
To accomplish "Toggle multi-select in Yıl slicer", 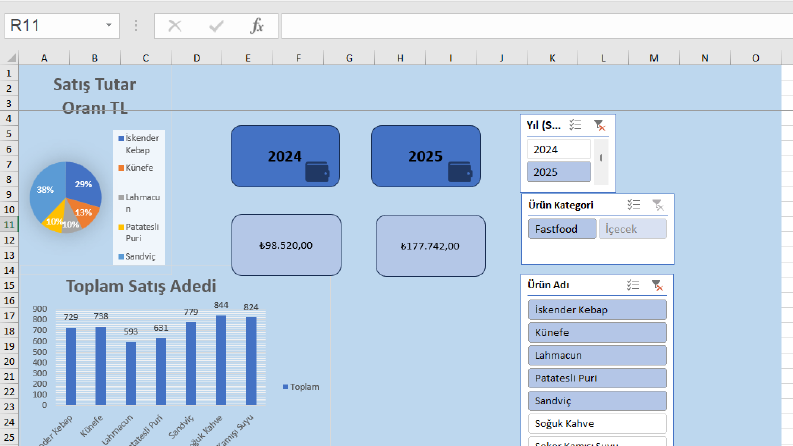I will click(x=575, y=125).
